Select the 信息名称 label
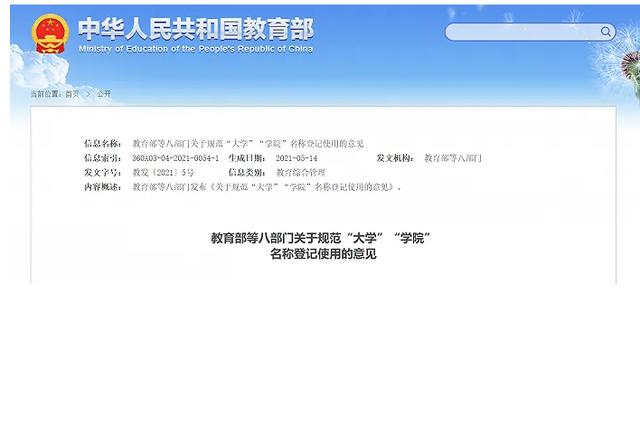The image size is (640, 427). pos(103,143)
